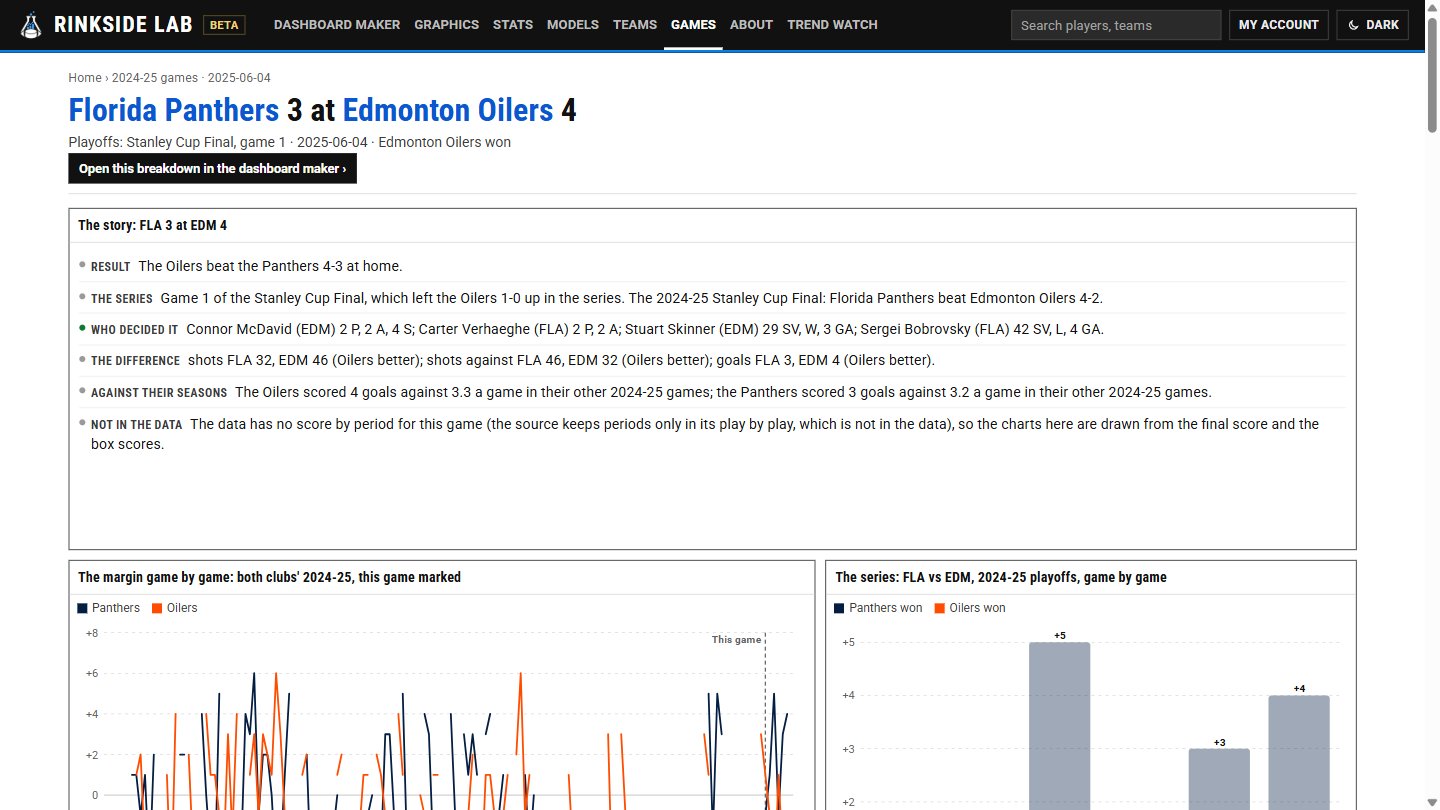This screenshot has height=810, width=1440.
Task: Click the NOT IN THE DATA label
Action: (x=137, y=425)
